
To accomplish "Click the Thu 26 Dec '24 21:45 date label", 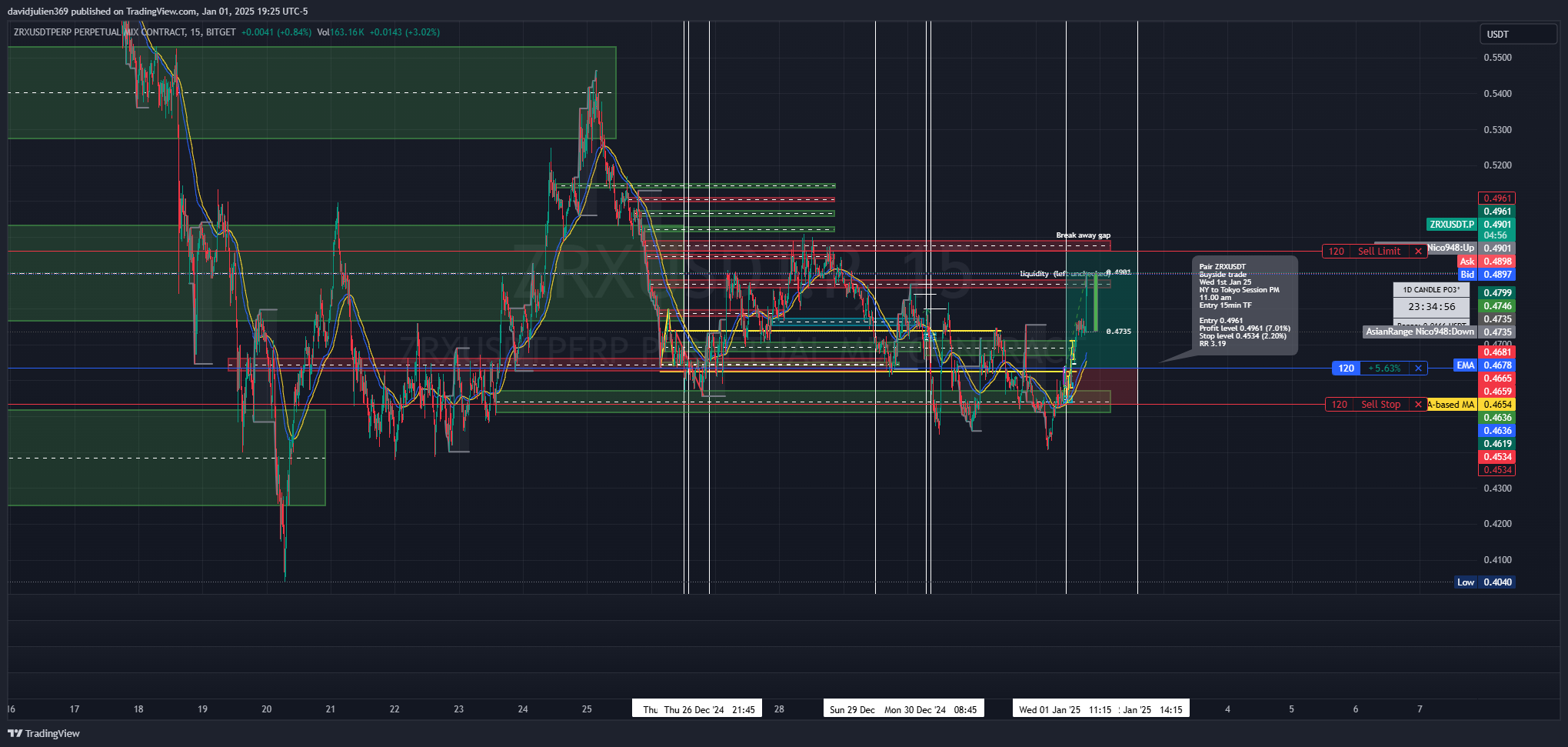I will click(709, 709).
